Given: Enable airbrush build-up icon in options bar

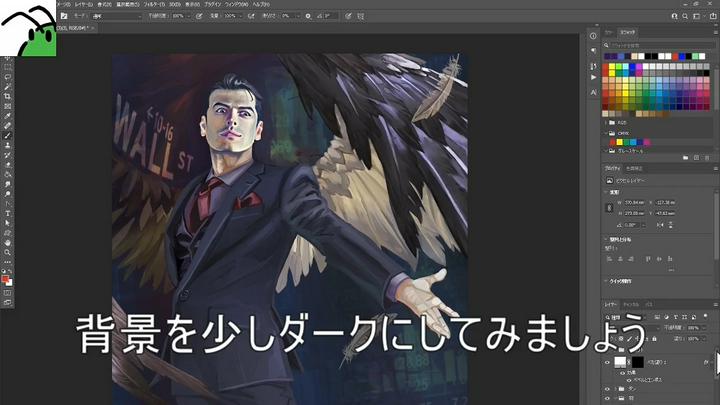Looking at the screenshot, I should point(251,16).
